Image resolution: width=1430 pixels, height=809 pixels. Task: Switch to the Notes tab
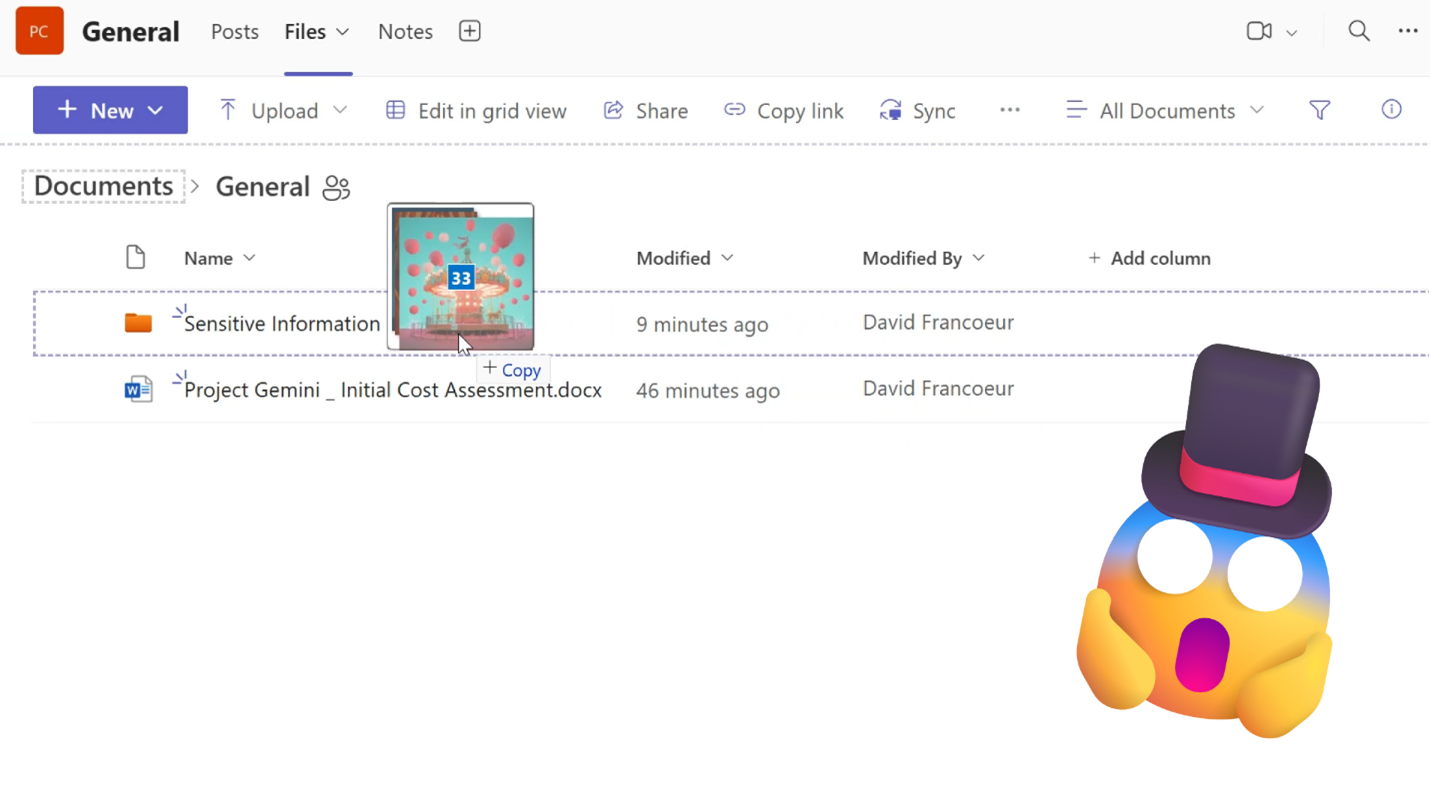click(405, 31)
